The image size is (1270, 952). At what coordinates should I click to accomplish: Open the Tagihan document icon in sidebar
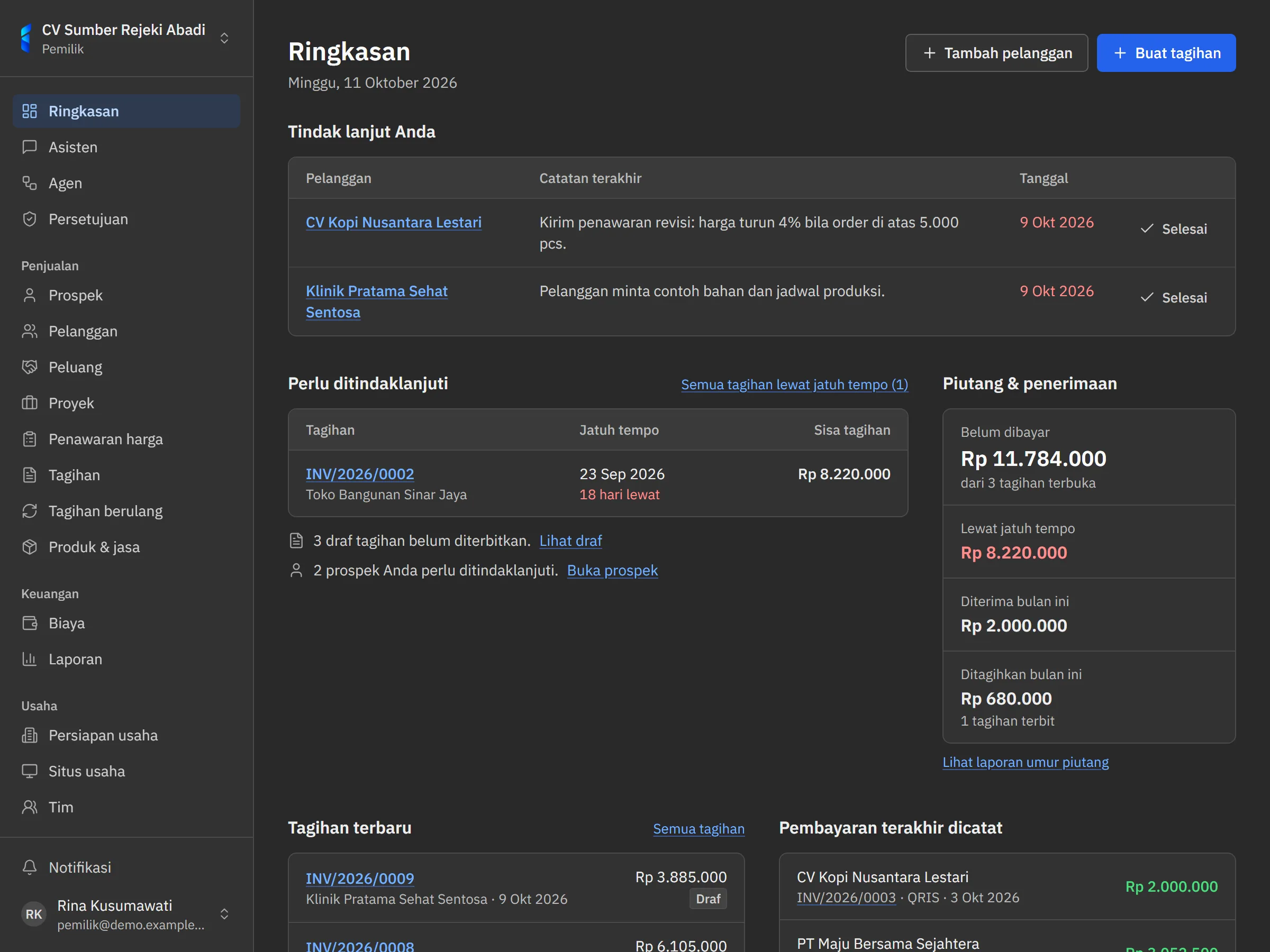click(x=29, y=475)
